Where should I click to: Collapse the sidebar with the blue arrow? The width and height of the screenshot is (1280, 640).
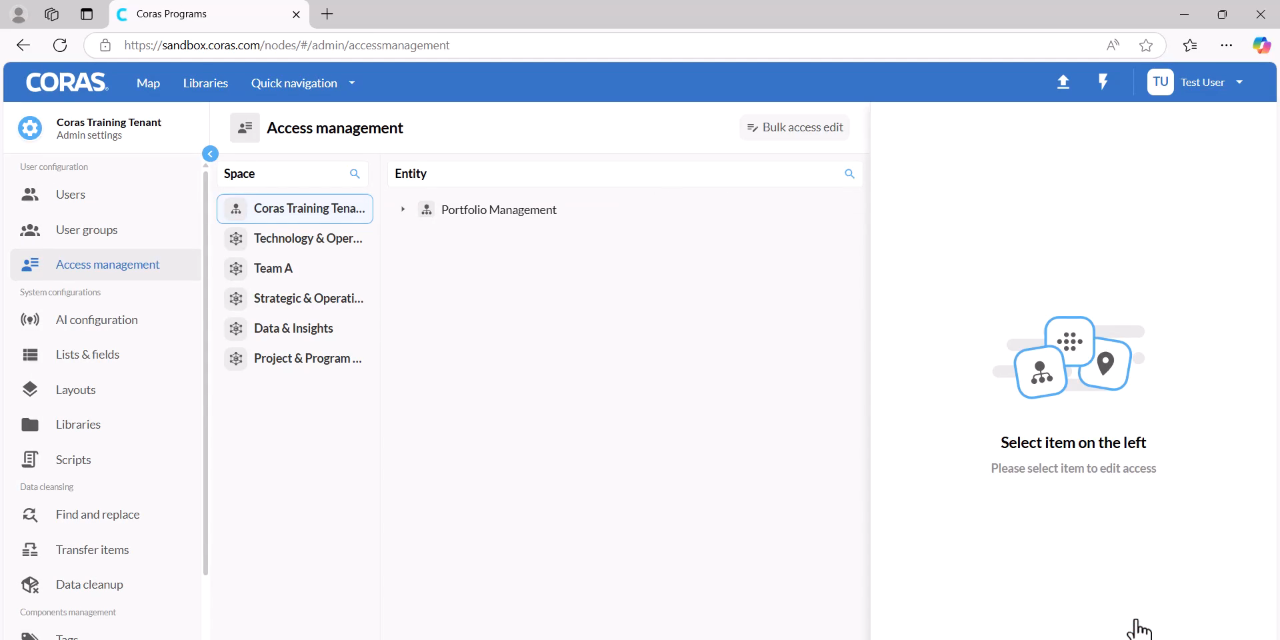pyautogui.click(x=210, y=153)
